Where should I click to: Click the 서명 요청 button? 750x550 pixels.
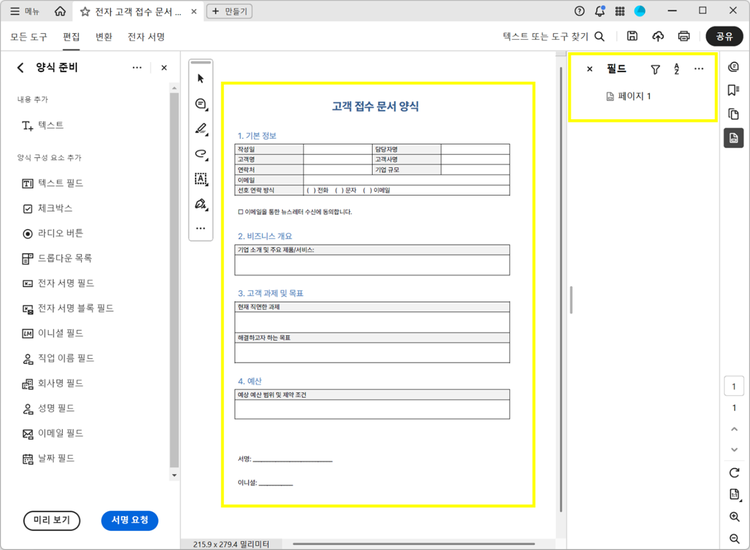click(130, 520)
